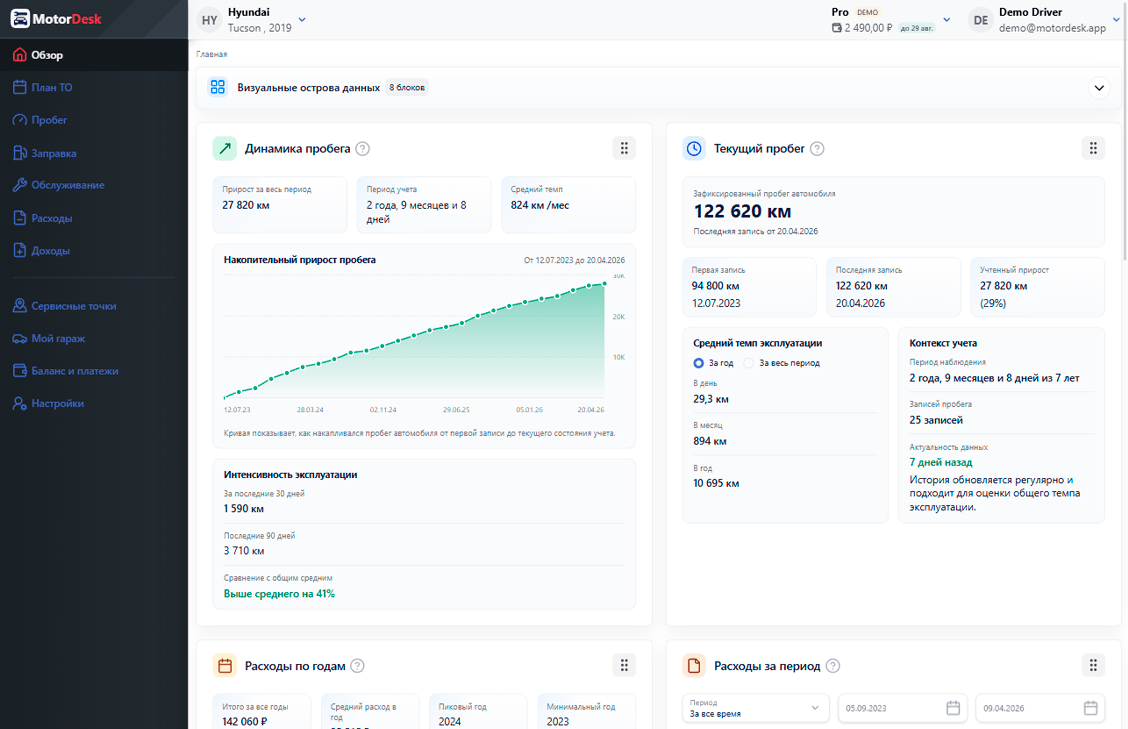Viewport: 1128px width, 729px height.
Task: Click the help icon beside Динамика пробега
Action: click(363, 149)
